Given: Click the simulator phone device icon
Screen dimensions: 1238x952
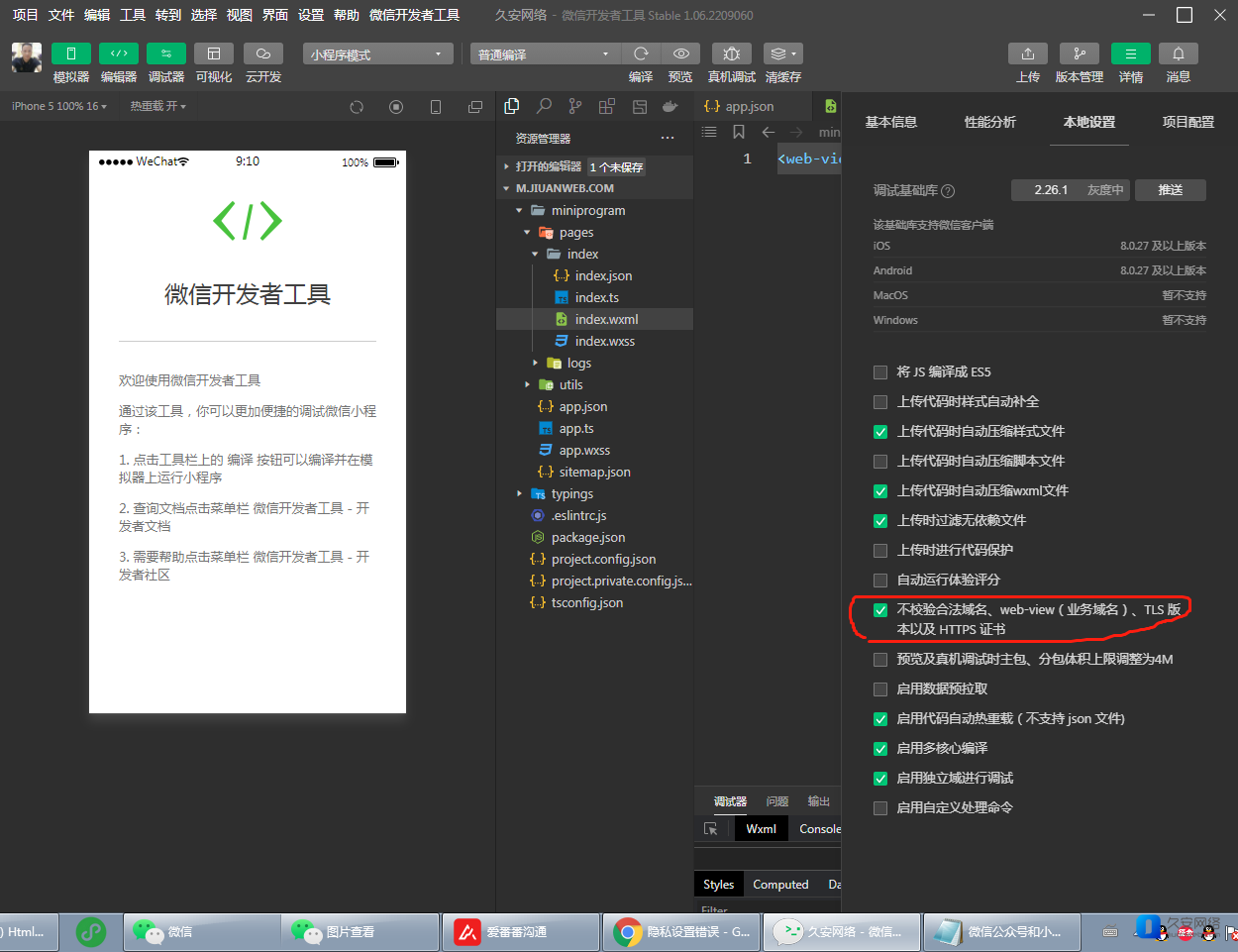Looking at the screenshot, I should [x=436, y=107].
